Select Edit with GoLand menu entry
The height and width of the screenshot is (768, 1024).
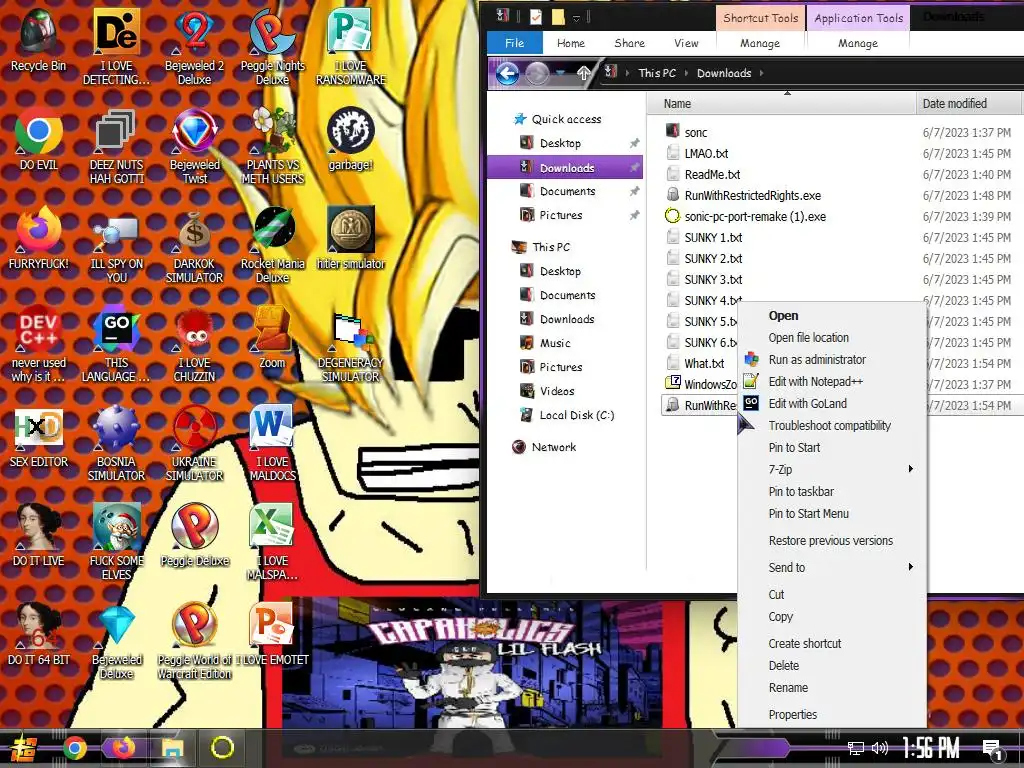(x=831, y=404)
